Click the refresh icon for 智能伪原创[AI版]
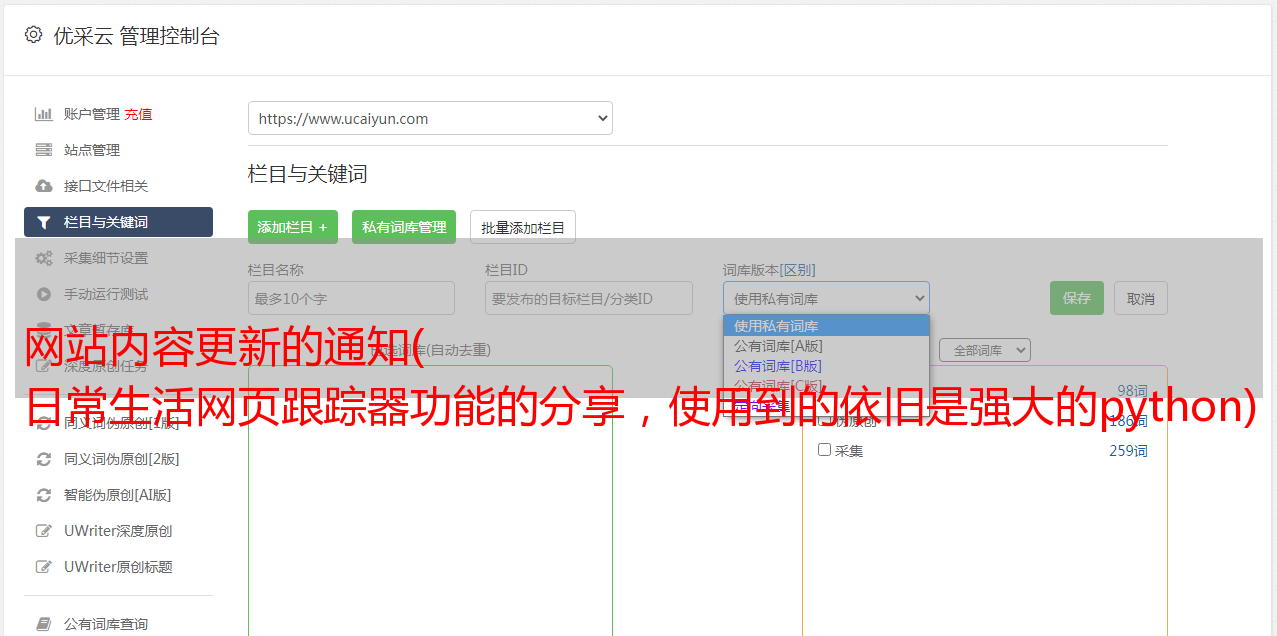Screen dimensions: 1277x636 (x=44, y=495)
